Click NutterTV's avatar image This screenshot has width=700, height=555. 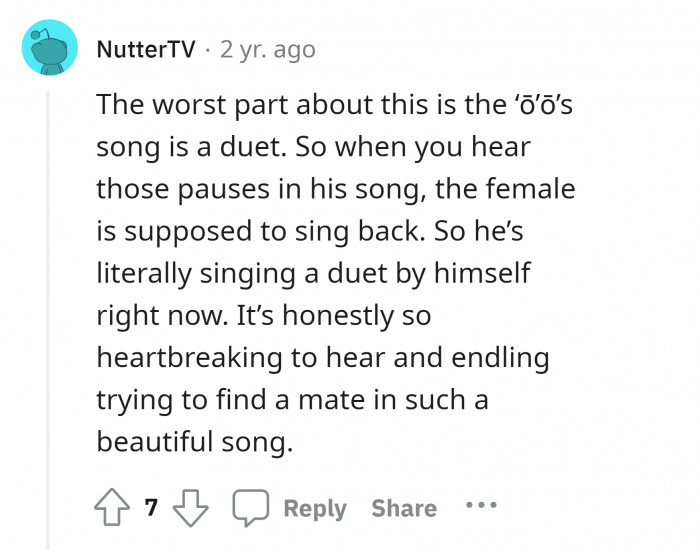click(x=49, y=48)
